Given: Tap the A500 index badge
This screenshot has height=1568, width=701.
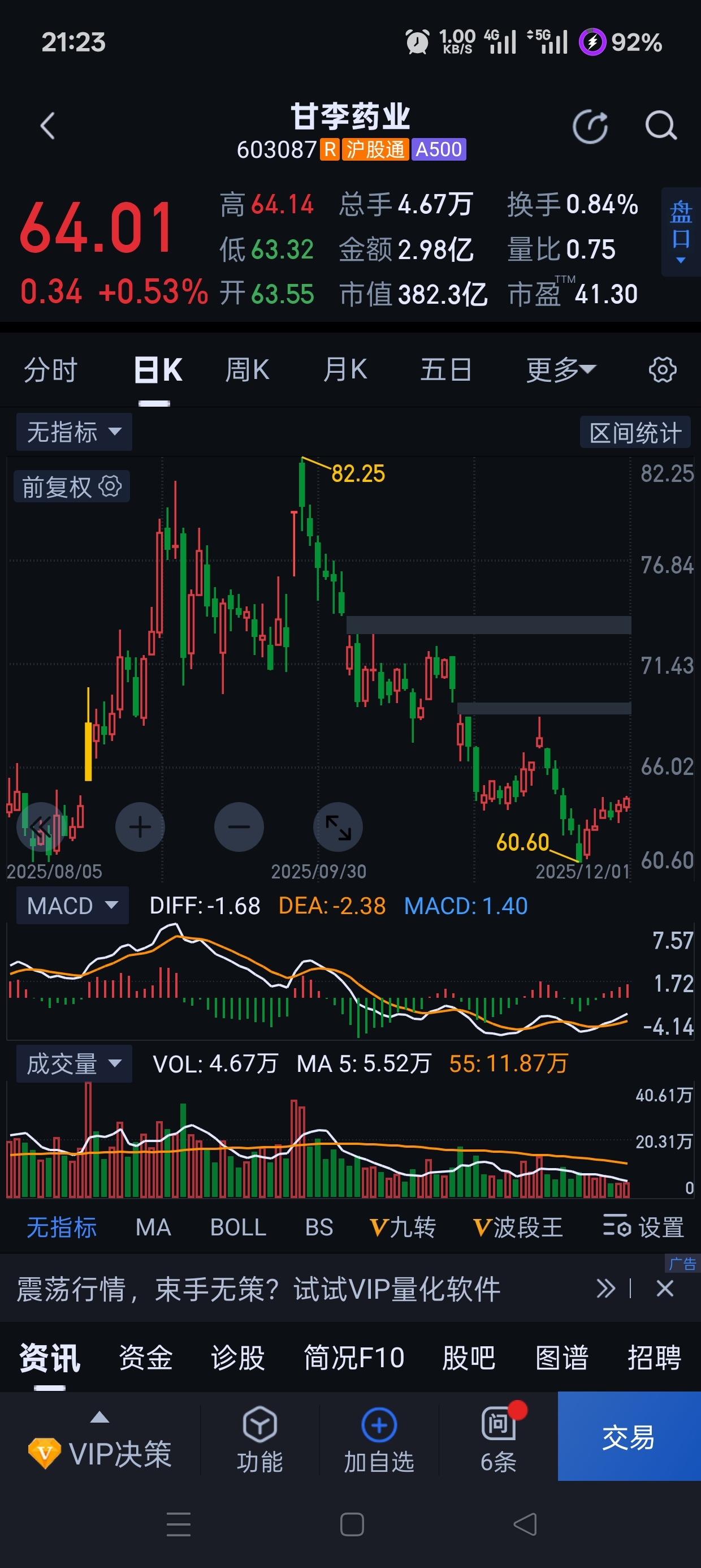Looking at the screenshot, I should click(x=439, y=149).
